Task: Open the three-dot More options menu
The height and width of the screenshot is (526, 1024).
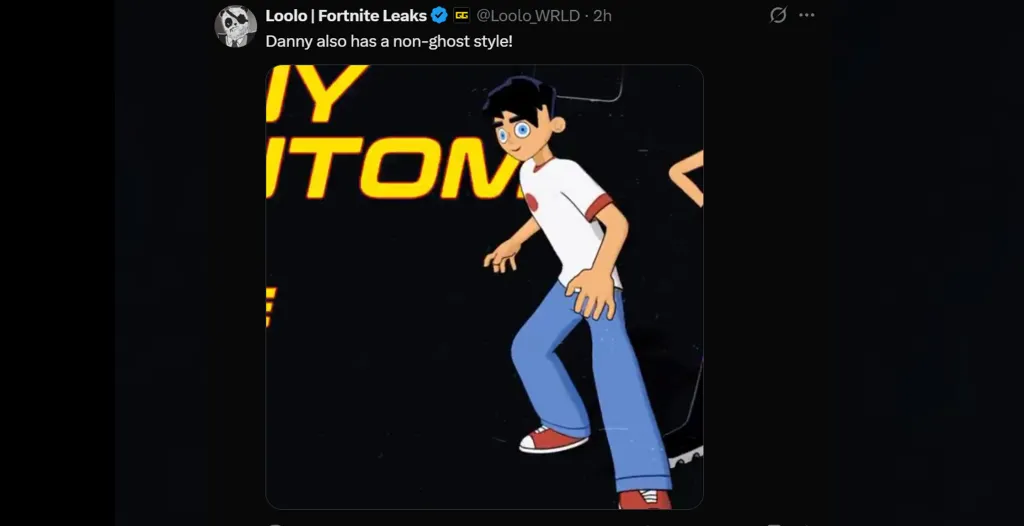Action: tap(807, 15)
